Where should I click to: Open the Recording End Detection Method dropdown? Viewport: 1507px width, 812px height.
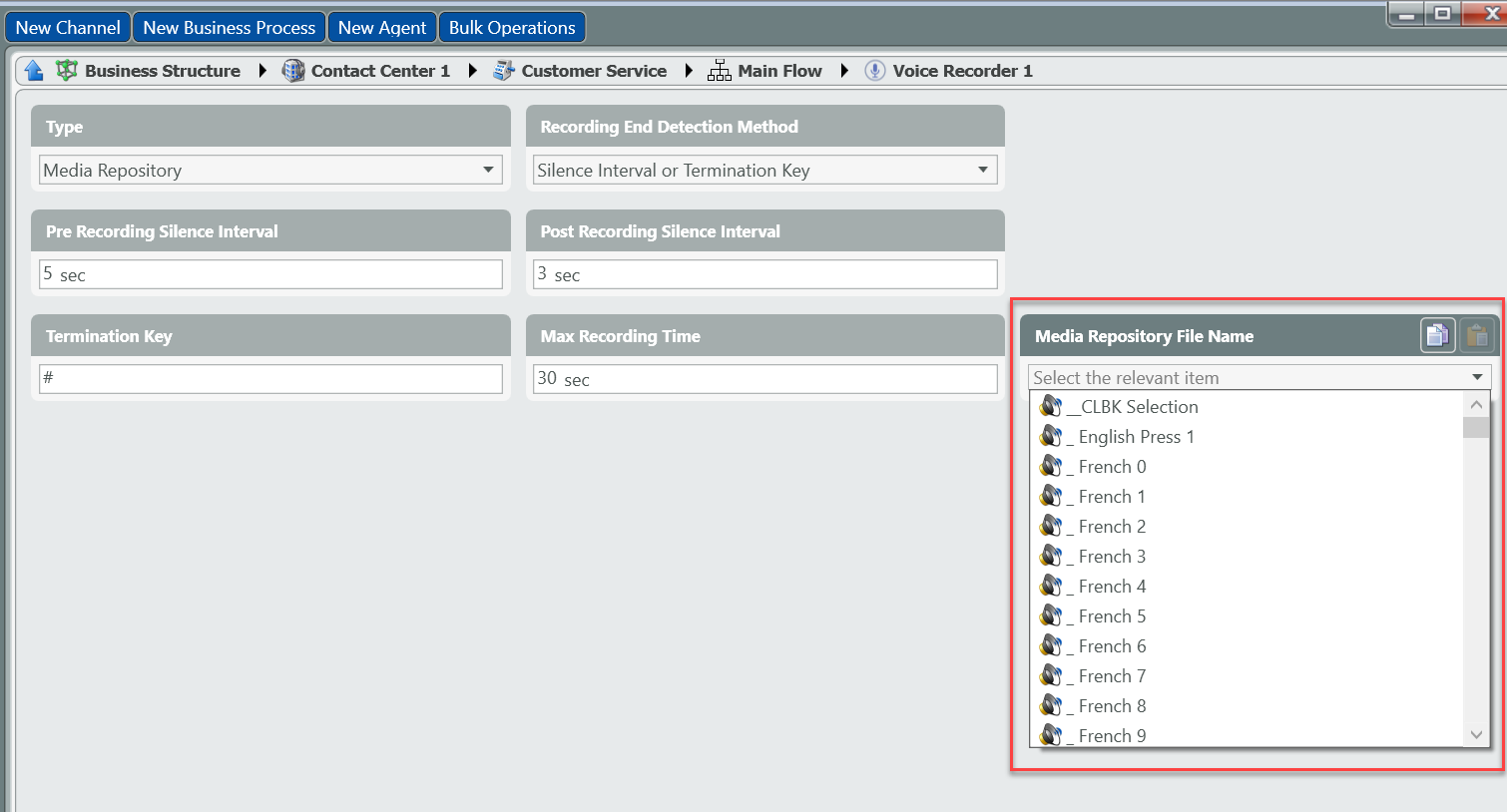[983, 170]
